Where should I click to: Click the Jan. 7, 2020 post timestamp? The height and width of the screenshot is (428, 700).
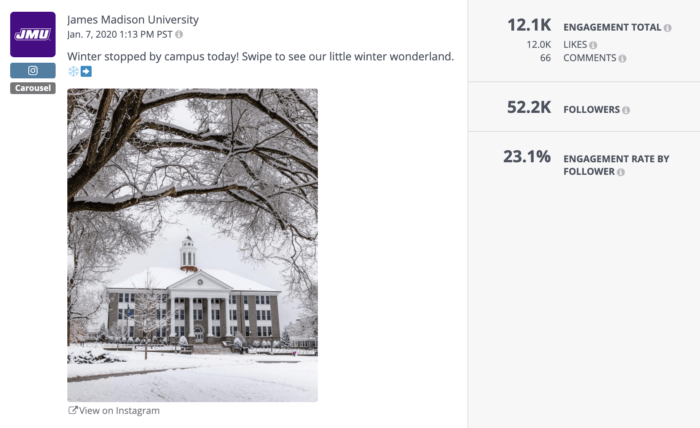point(119,35)
